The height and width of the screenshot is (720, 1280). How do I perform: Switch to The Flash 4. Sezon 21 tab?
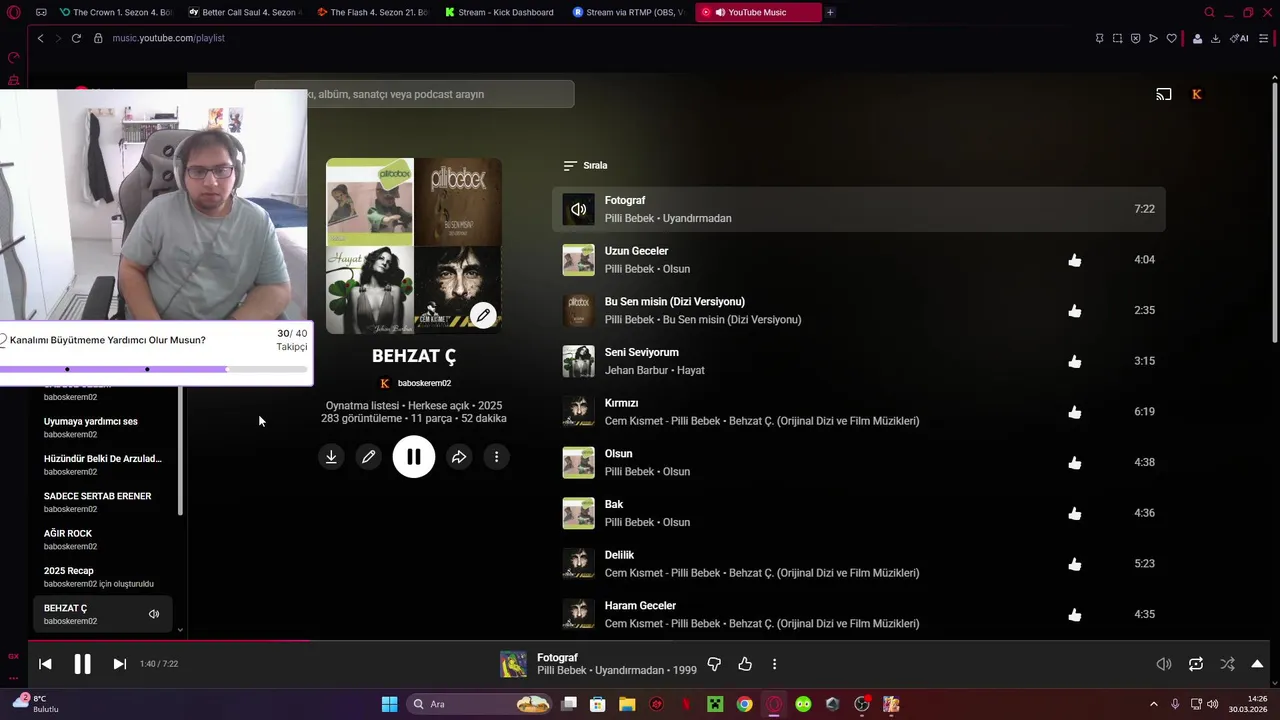(372, 12)
